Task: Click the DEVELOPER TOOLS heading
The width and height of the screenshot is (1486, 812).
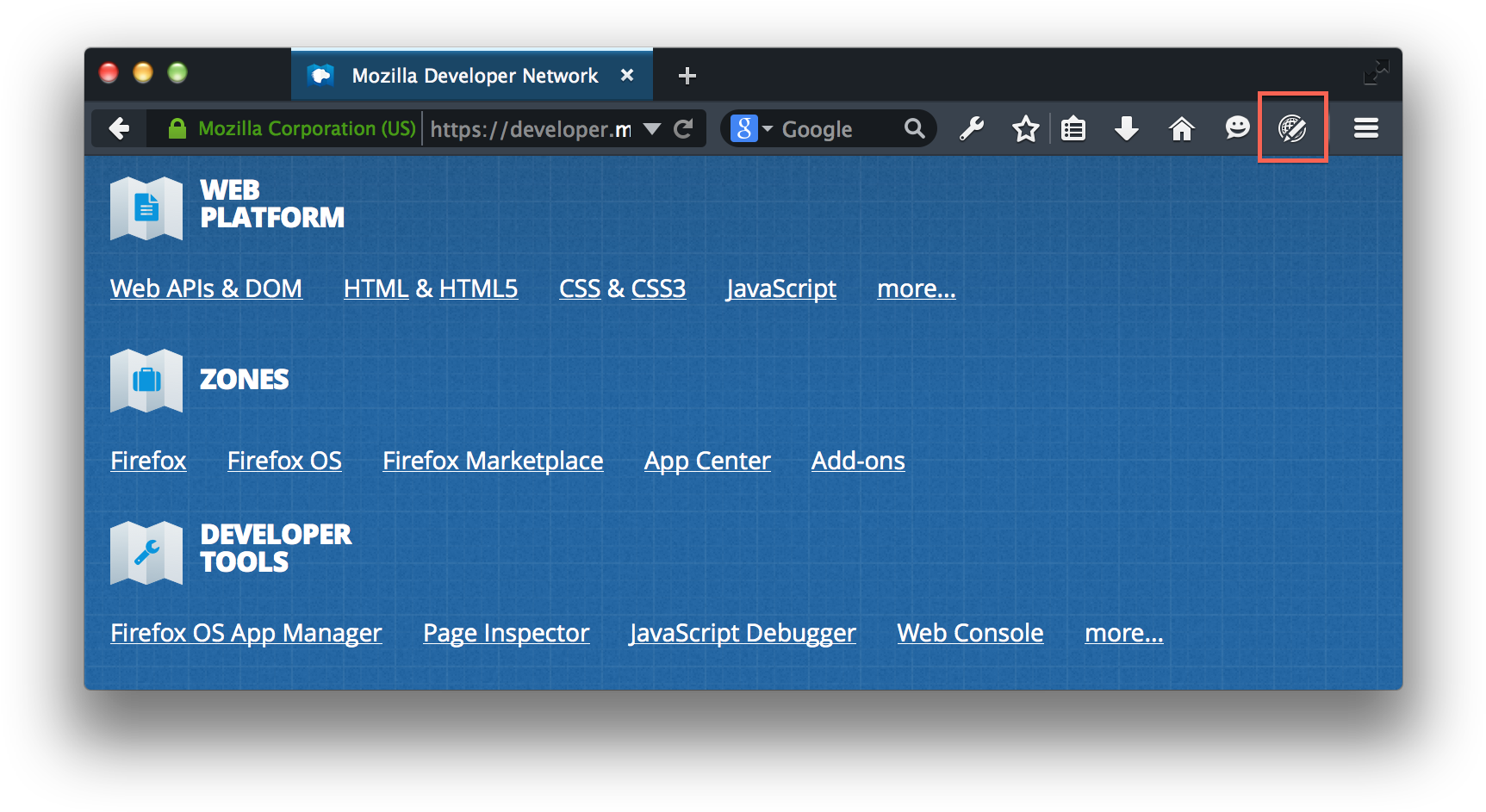Action: 276,549
